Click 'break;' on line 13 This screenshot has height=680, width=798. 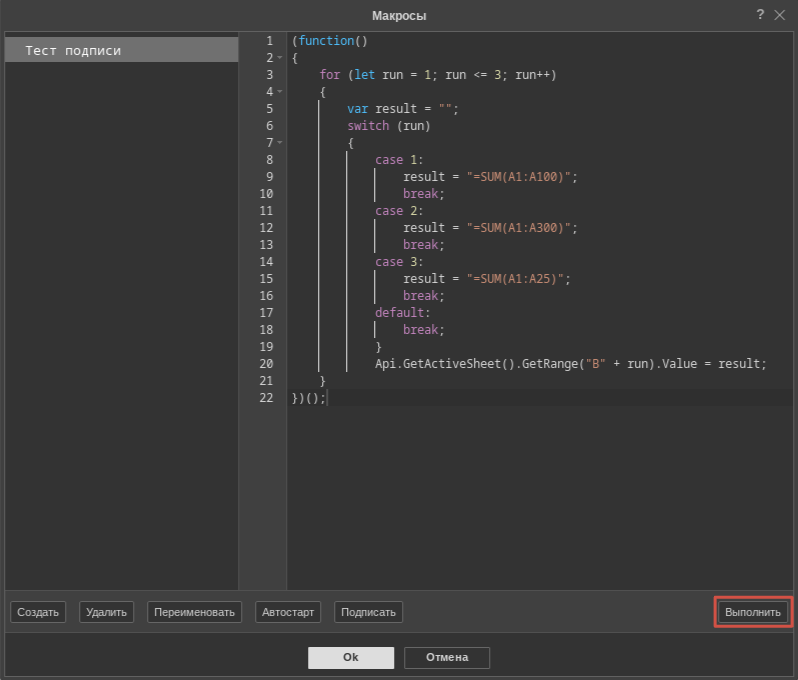423,245
